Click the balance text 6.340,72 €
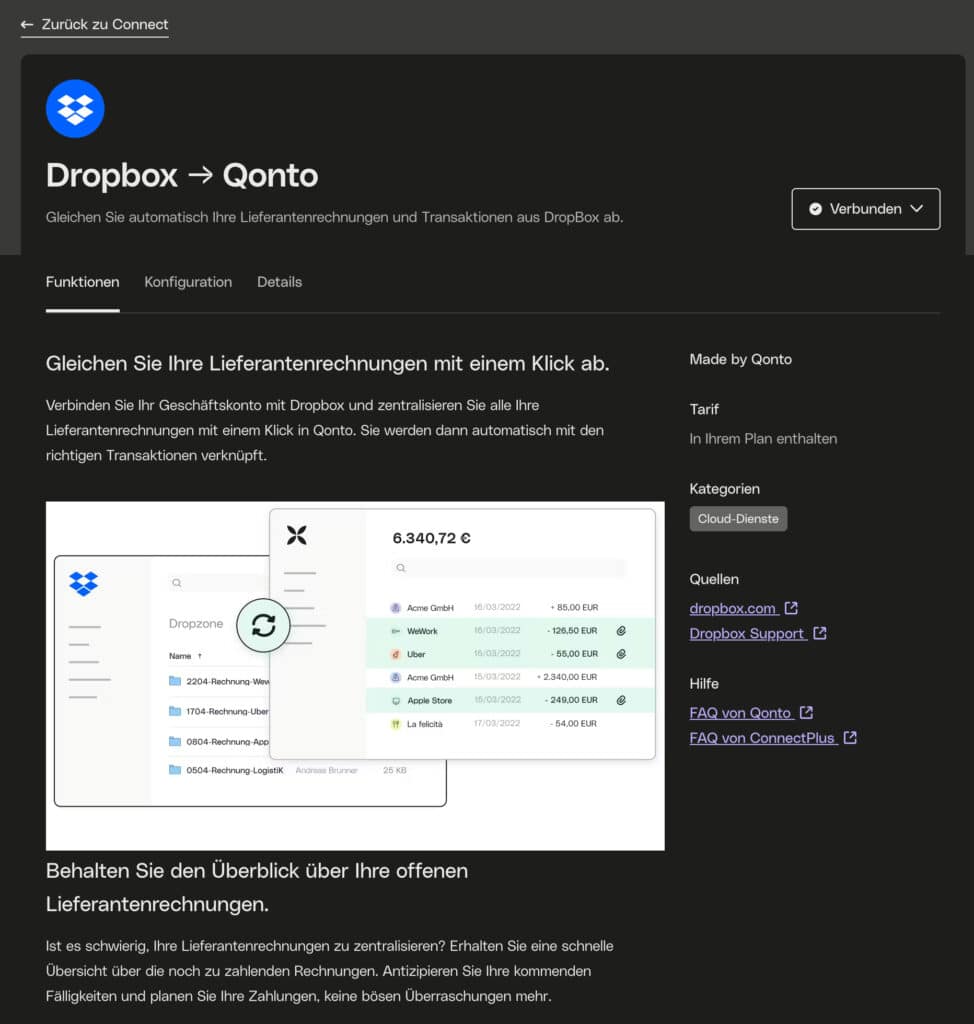Image resolution: width=974 pixels, height=1024 pixels. [431, 538]
